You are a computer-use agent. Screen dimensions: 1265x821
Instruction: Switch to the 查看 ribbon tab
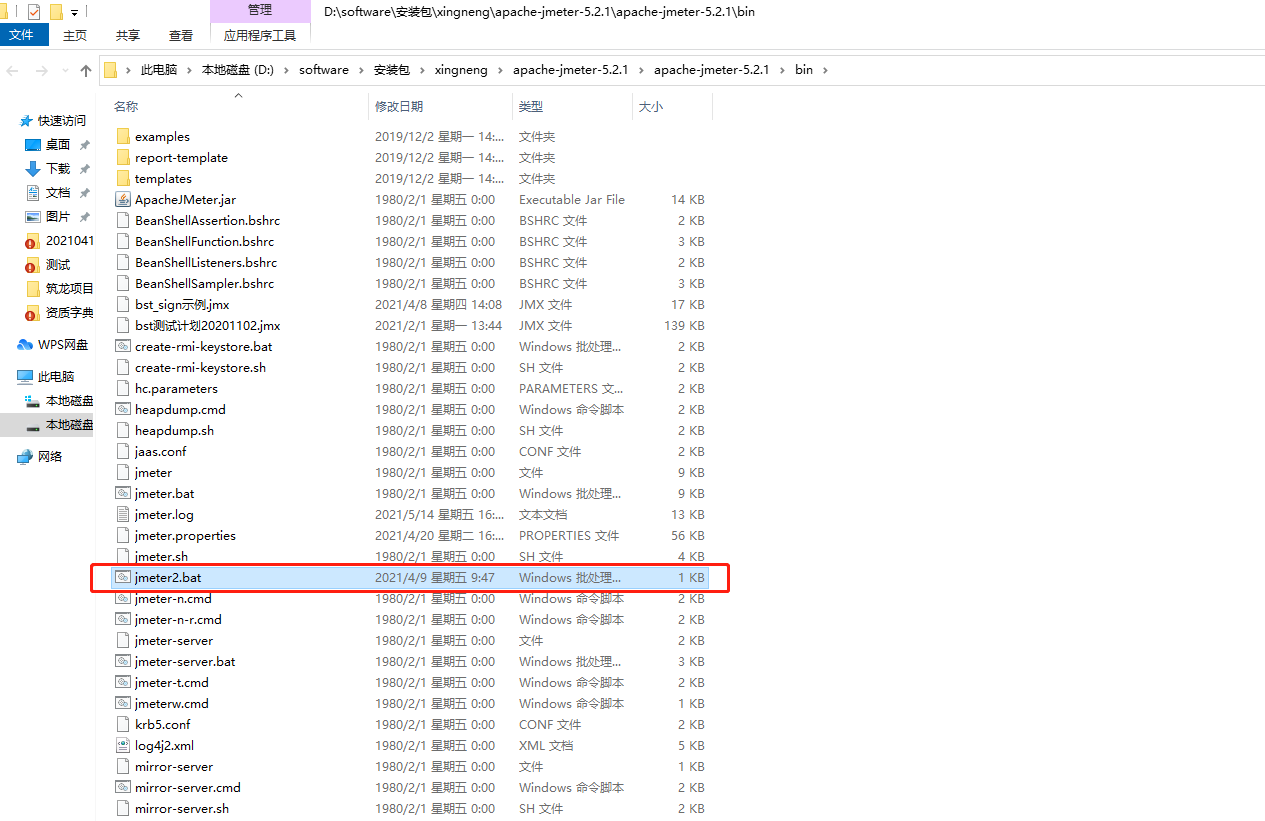click(x=181, y=35)
